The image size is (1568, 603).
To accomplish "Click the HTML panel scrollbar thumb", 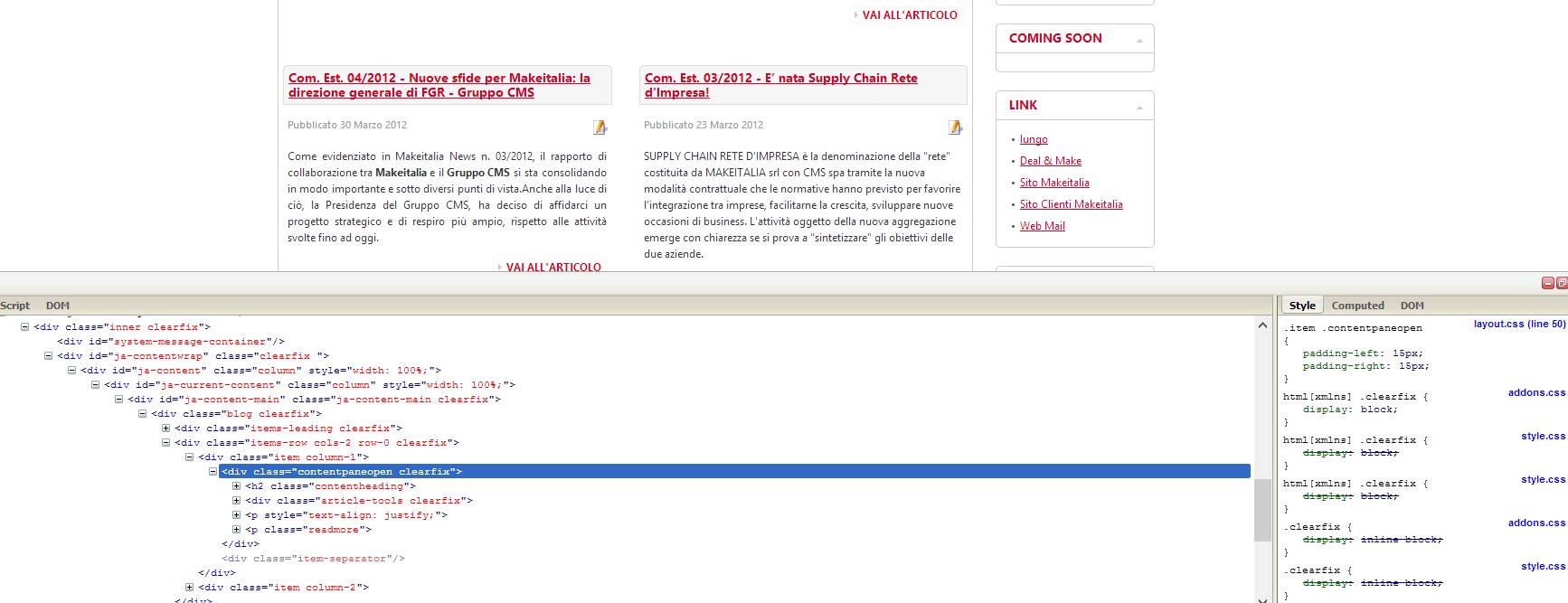I will [x=1262, y=511].
